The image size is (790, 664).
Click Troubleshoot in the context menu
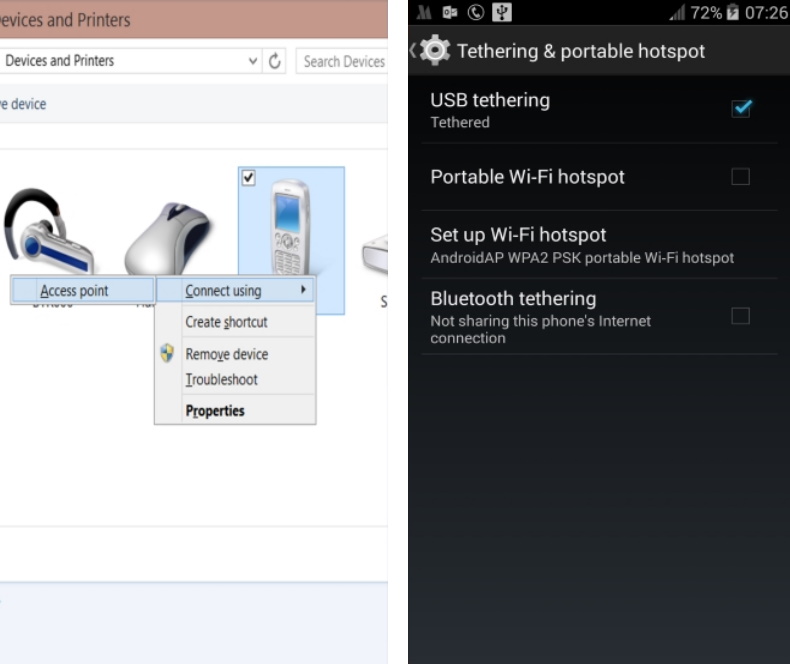pyautogui.click(x=221, y=380)
